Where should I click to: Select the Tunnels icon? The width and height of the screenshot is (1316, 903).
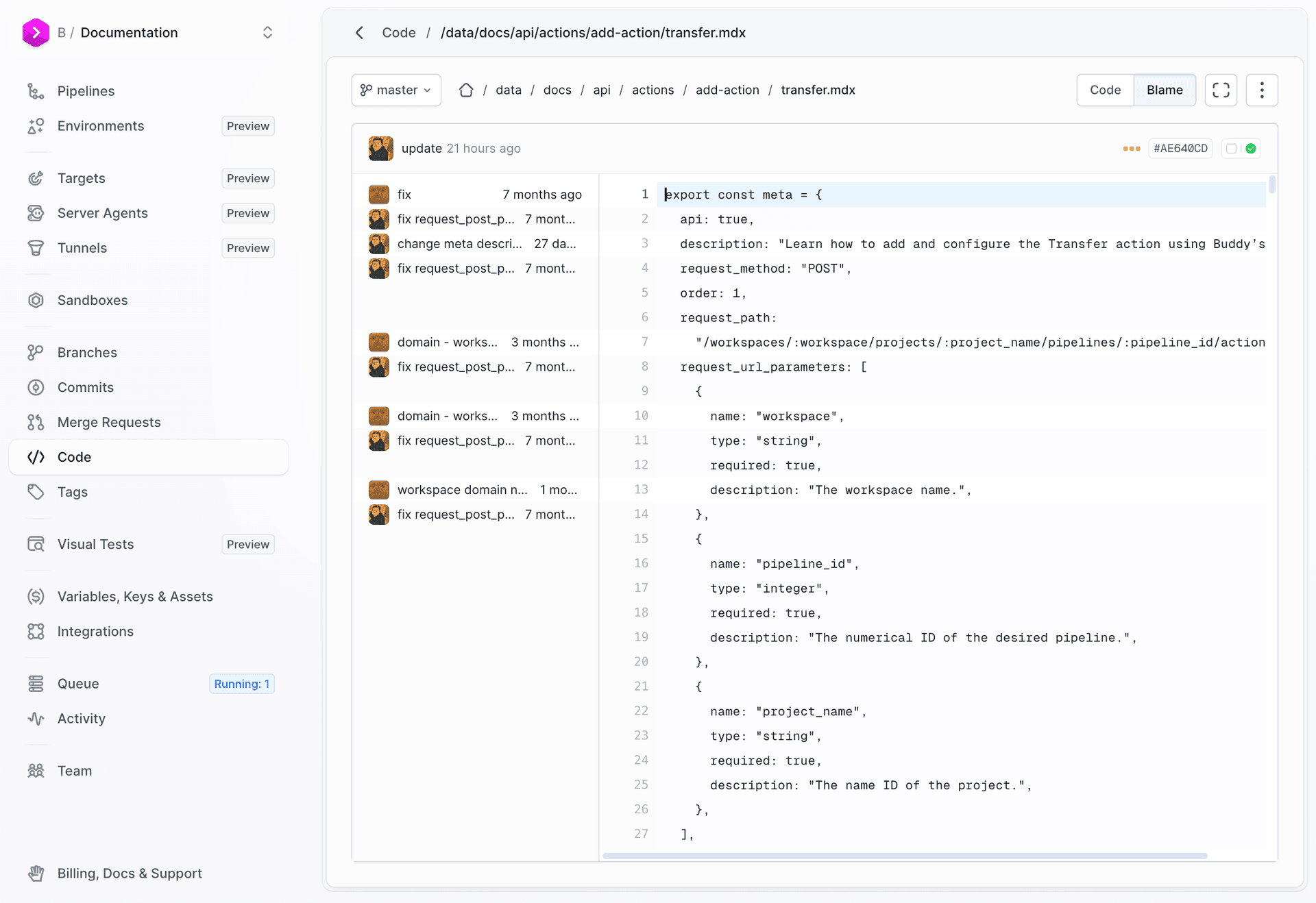36,248
